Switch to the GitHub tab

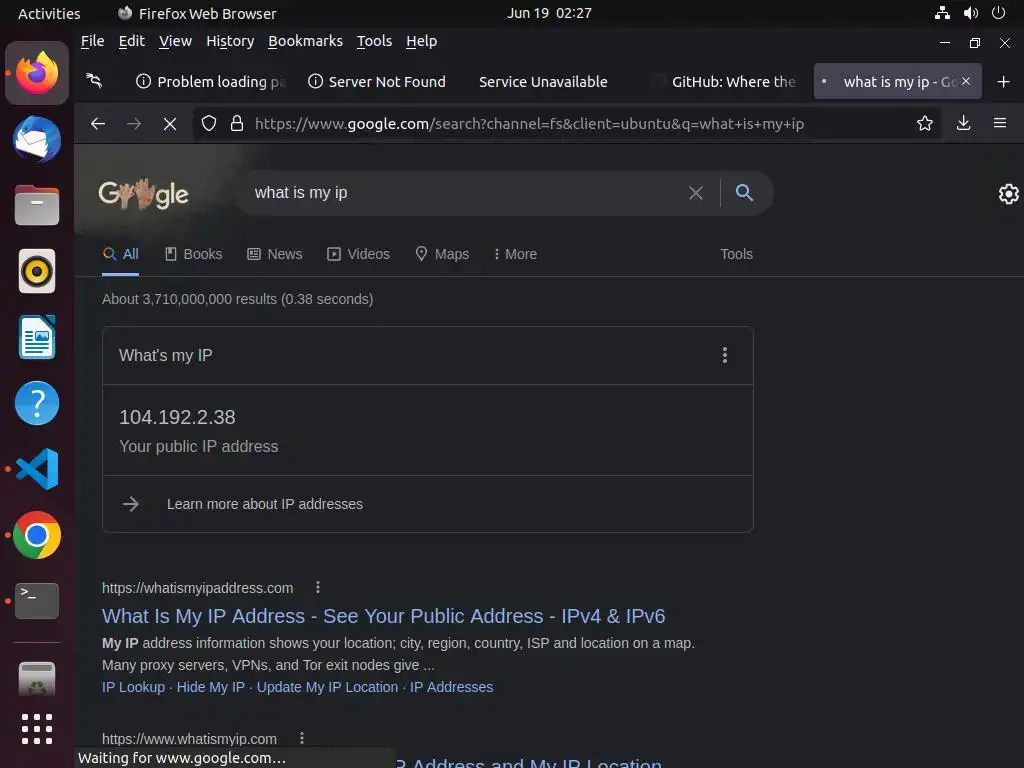[x=725, y=82]
